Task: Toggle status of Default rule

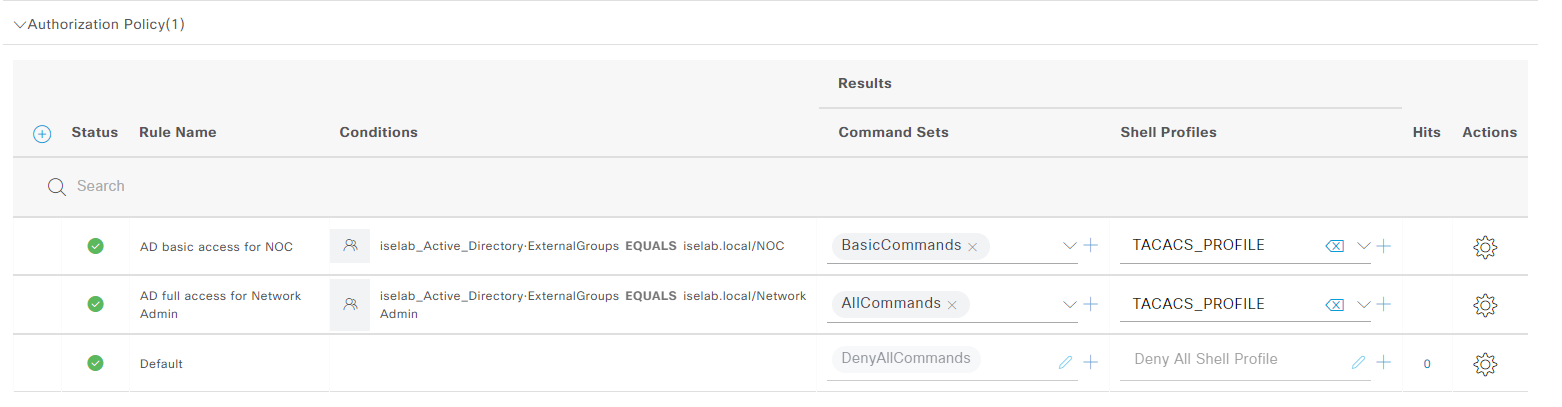Action: 96,363
